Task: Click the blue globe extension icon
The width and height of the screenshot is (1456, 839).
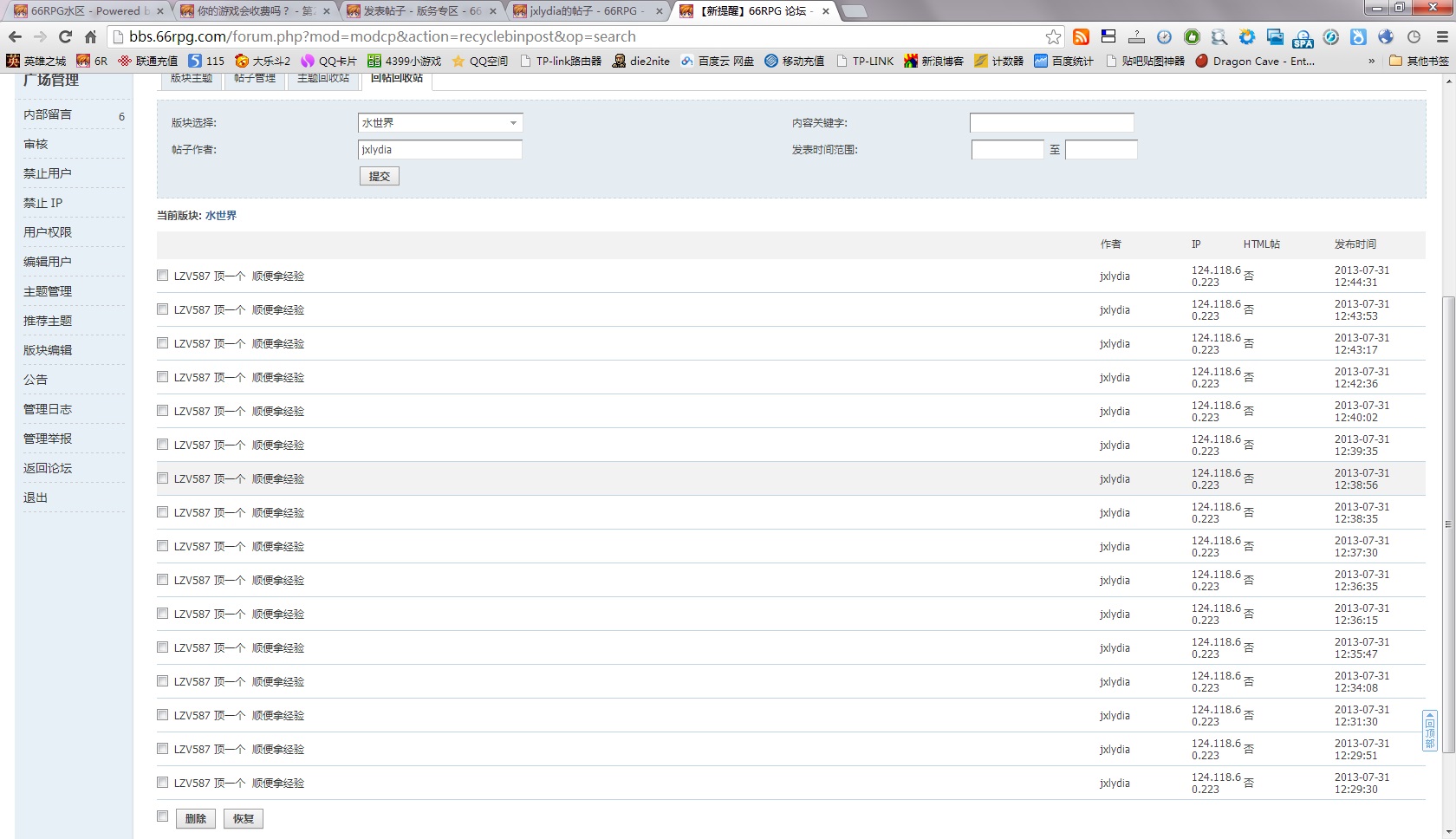Action: pos(1386,36)
